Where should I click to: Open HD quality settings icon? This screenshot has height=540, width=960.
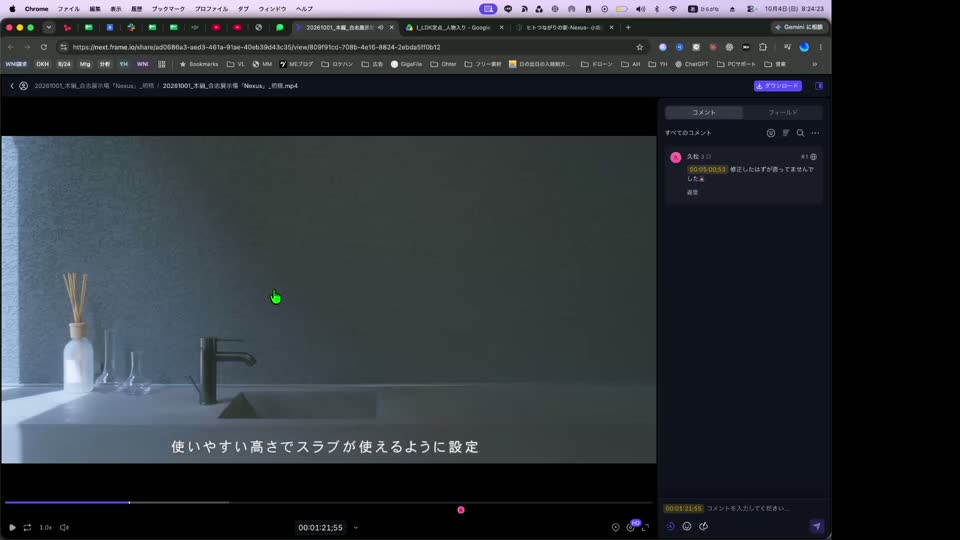[631, 527]
